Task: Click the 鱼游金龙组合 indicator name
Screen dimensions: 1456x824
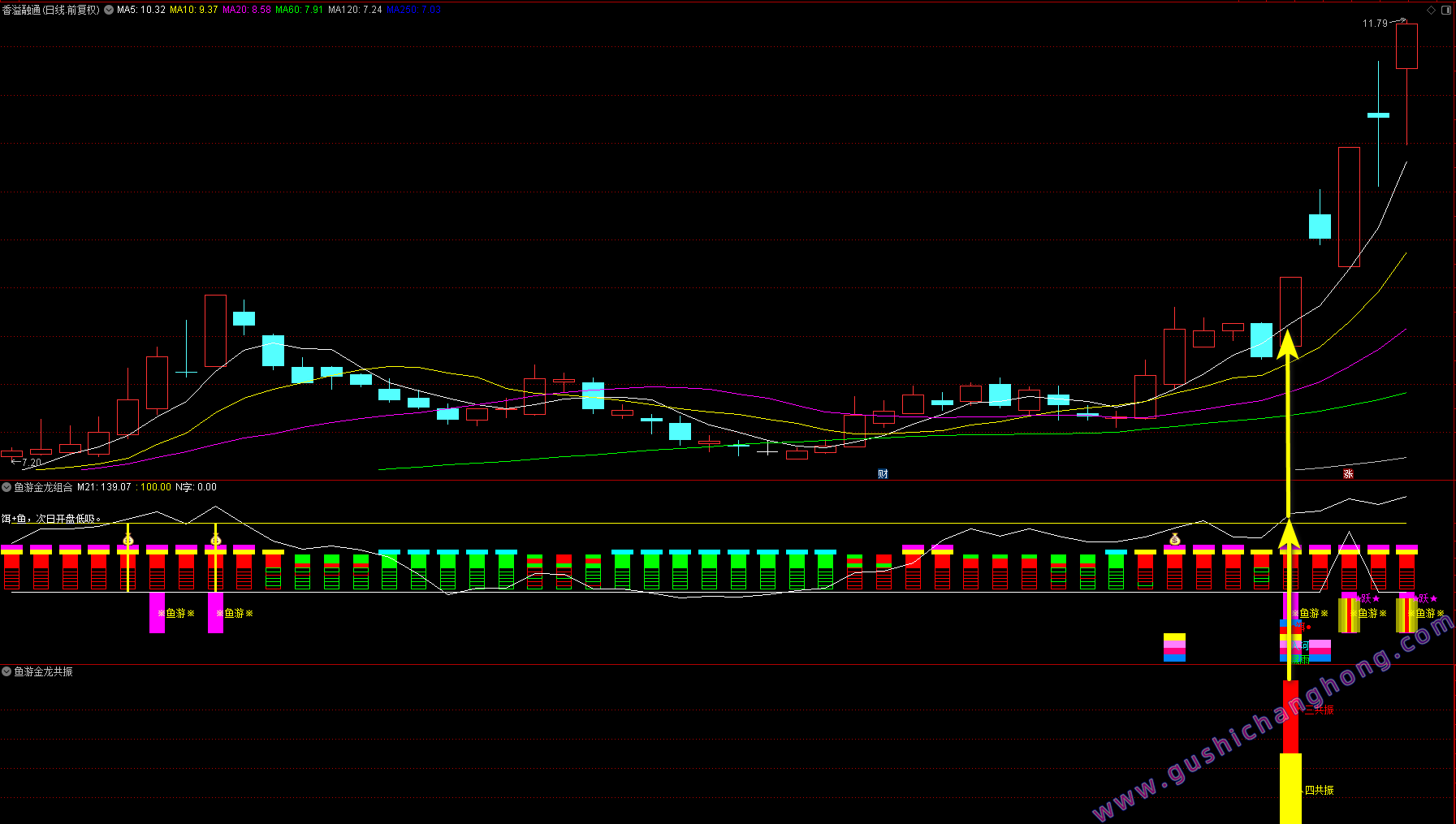Action: pos(43,487)
